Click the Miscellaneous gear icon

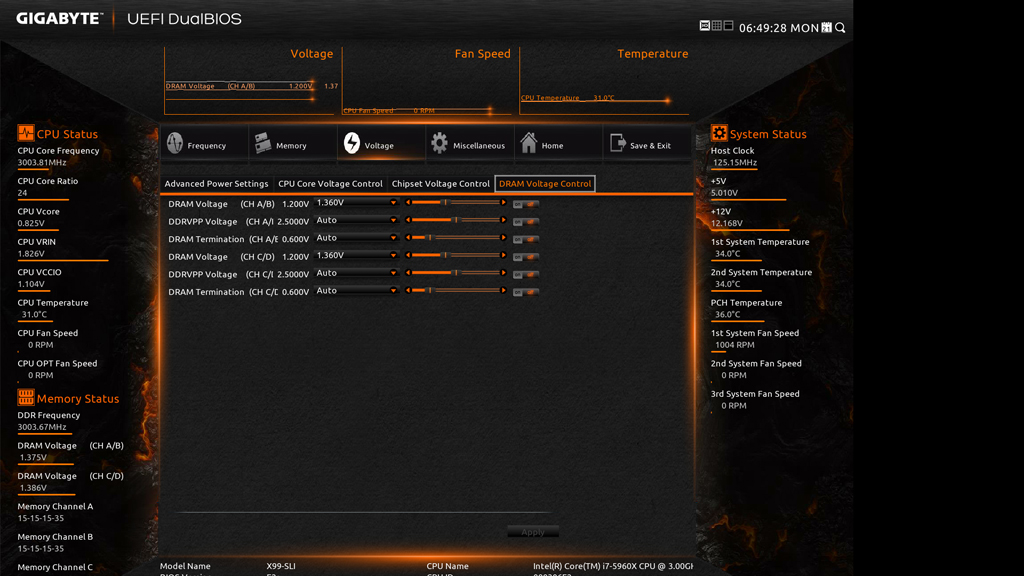pyautogui.click(x=439, y=144)
